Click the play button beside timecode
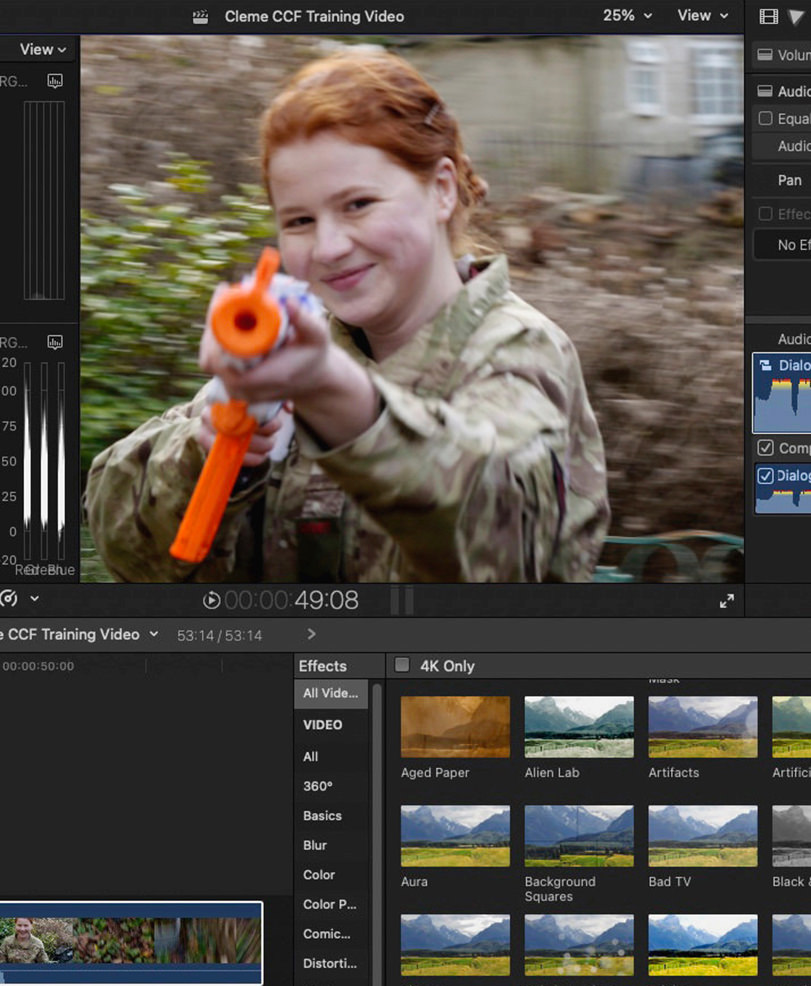The width and height of the screenshot is (811, 986). coord(211,601)
